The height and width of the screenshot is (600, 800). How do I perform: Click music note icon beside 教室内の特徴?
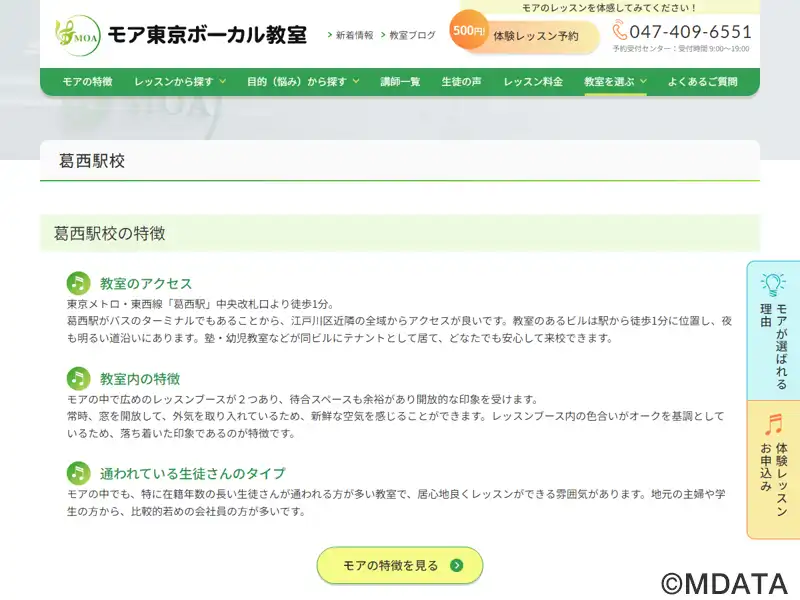coord(79,379)
